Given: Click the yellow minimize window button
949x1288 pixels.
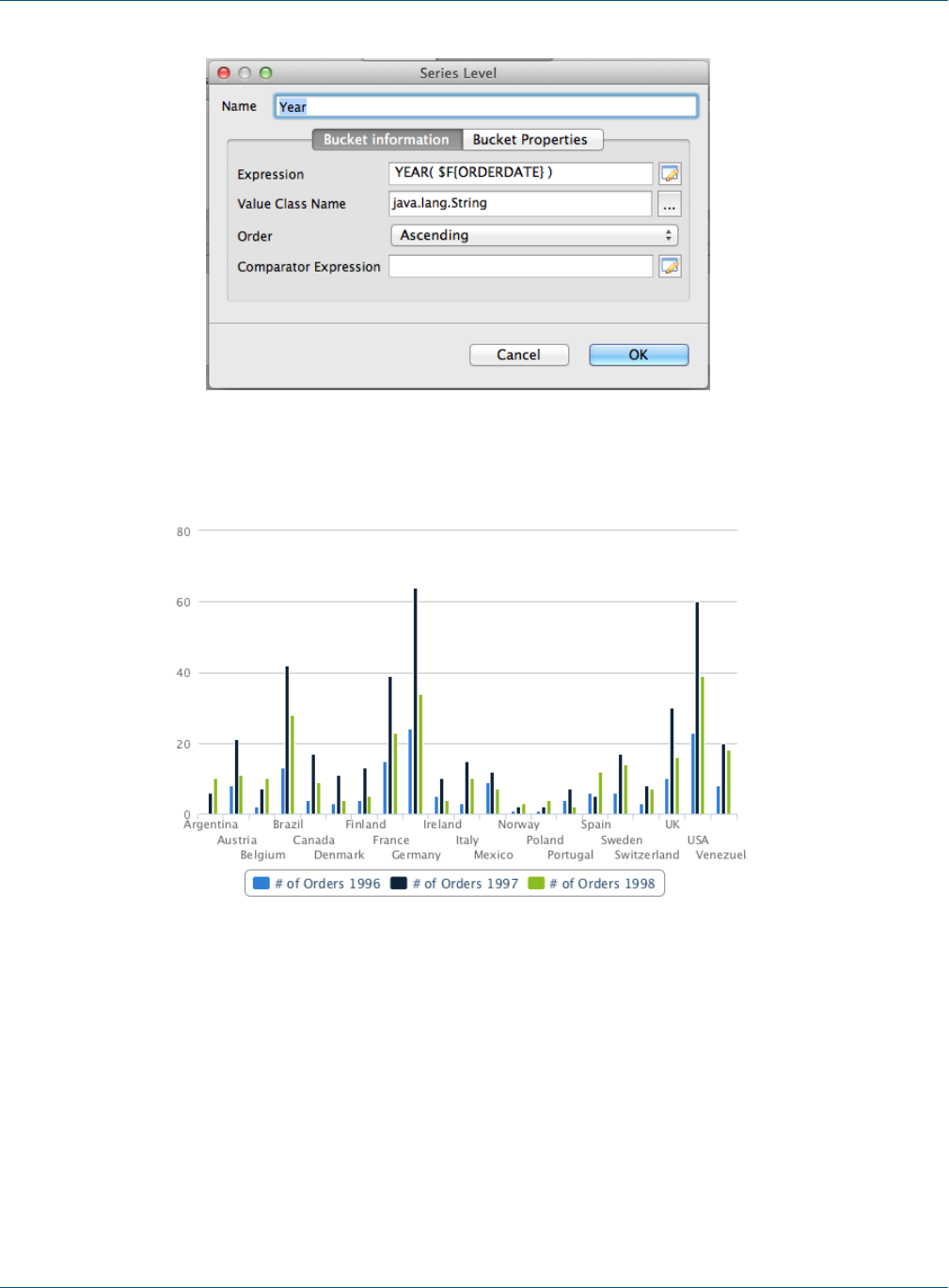Looking at the screenshot, I should click(245, 72).
